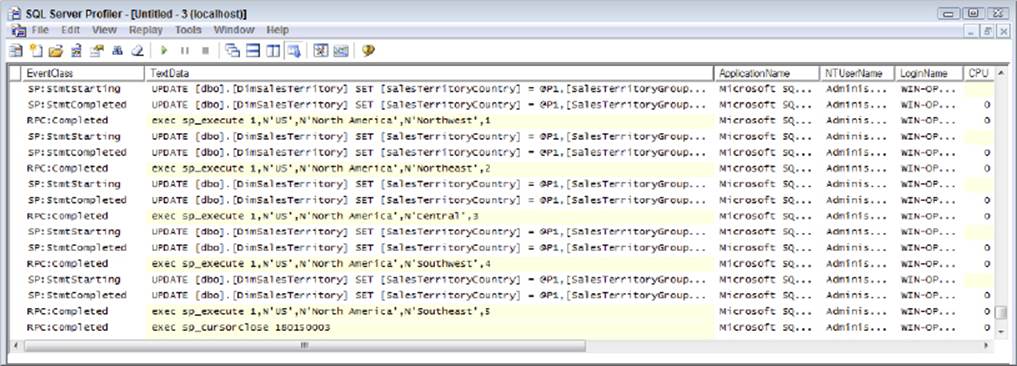Screen dimensions: 1017x366
Task: Click the horizontal scrollbar right arrow
Action: coord(987,345)
